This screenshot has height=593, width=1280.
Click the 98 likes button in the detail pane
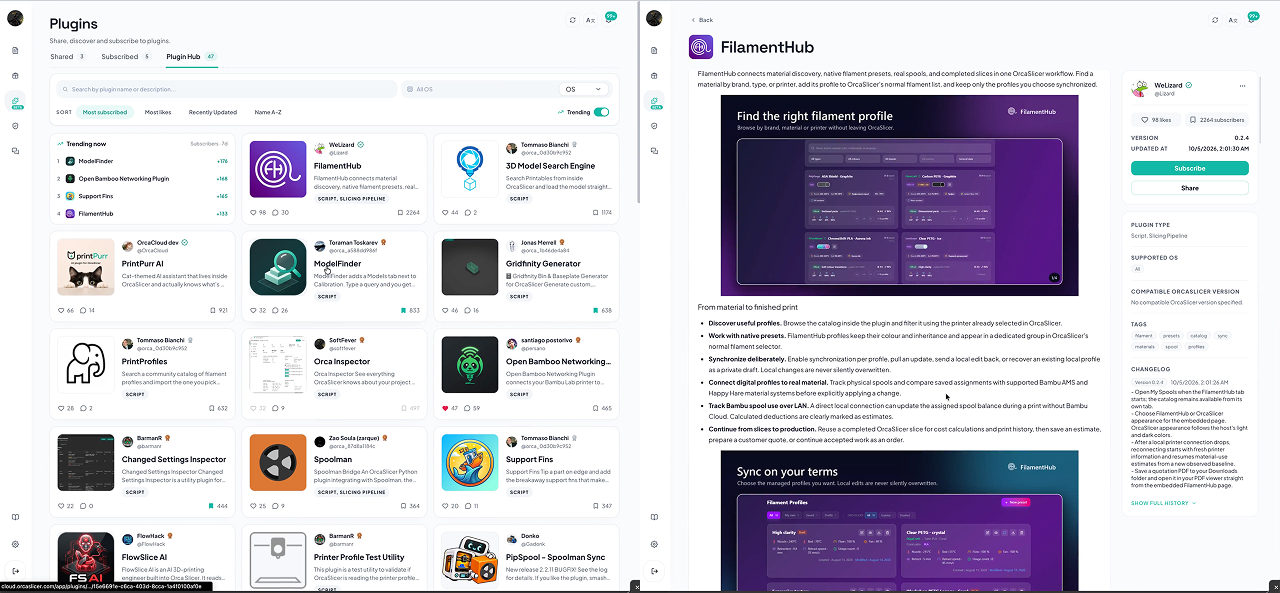[1157, 119]
